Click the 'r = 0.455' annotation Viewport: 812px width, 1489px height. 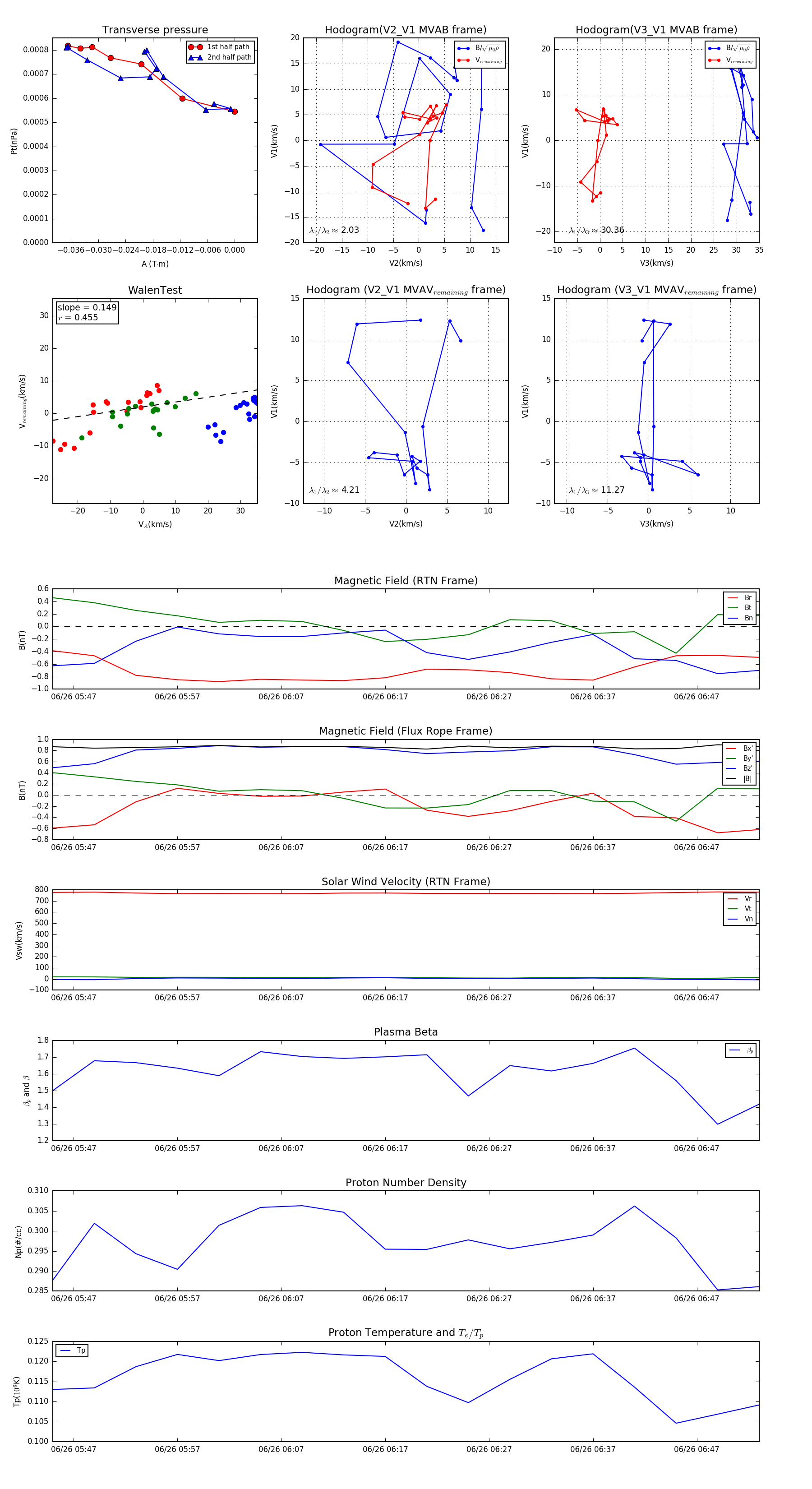tap(78, 317)
